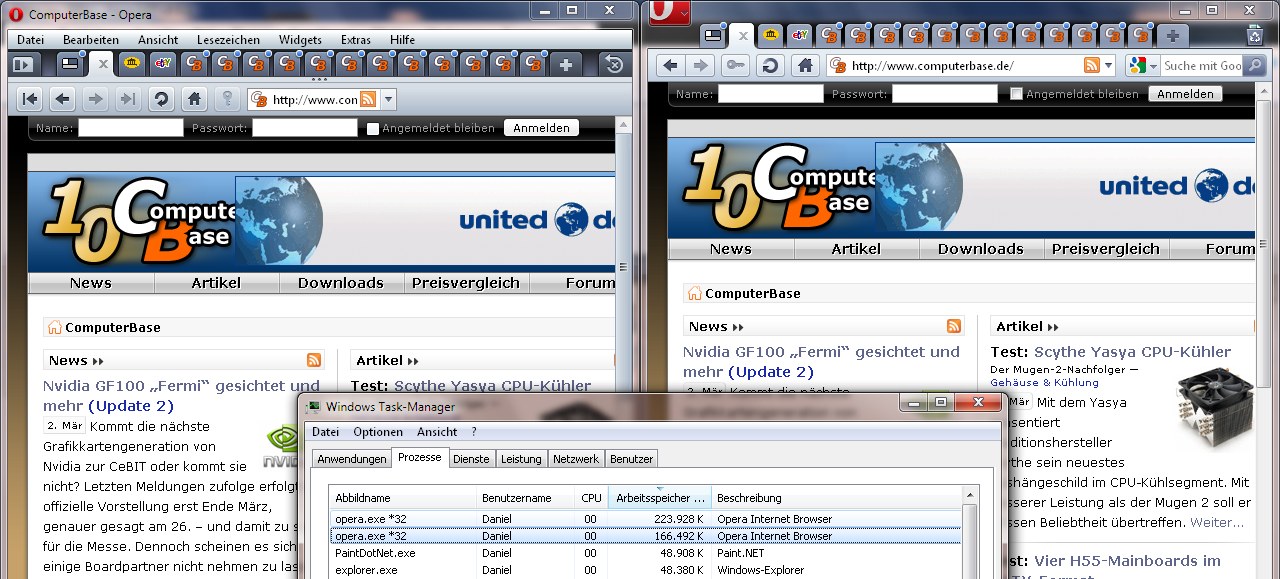The image size is (1280, 579).
Task: Click Anmelden in the menu-bar Opera window
Action: [x=541, y=128]
